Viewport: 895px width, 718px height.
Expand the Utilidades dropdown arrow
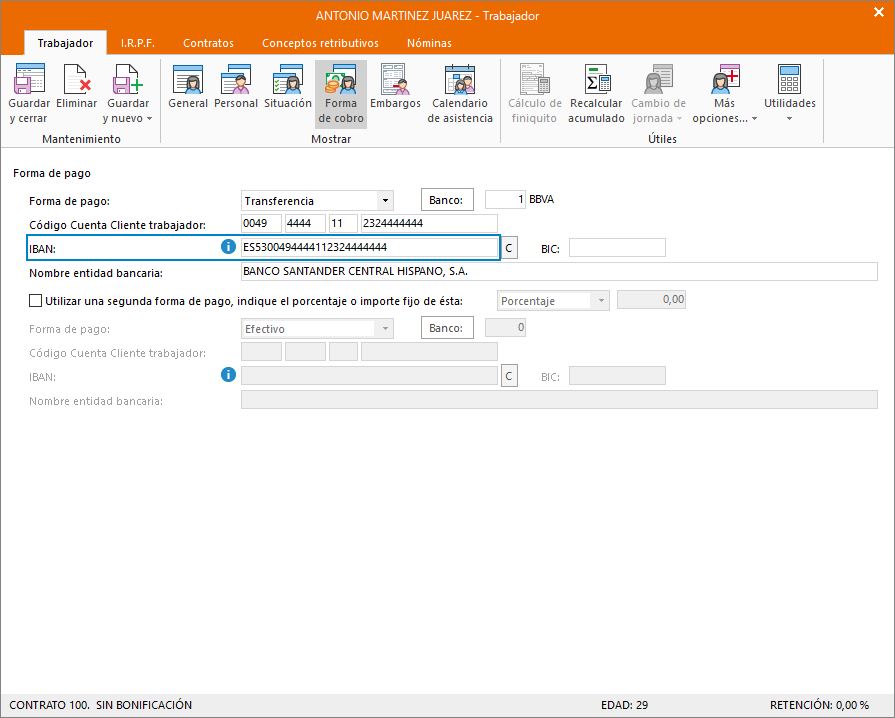pos(789,119)
